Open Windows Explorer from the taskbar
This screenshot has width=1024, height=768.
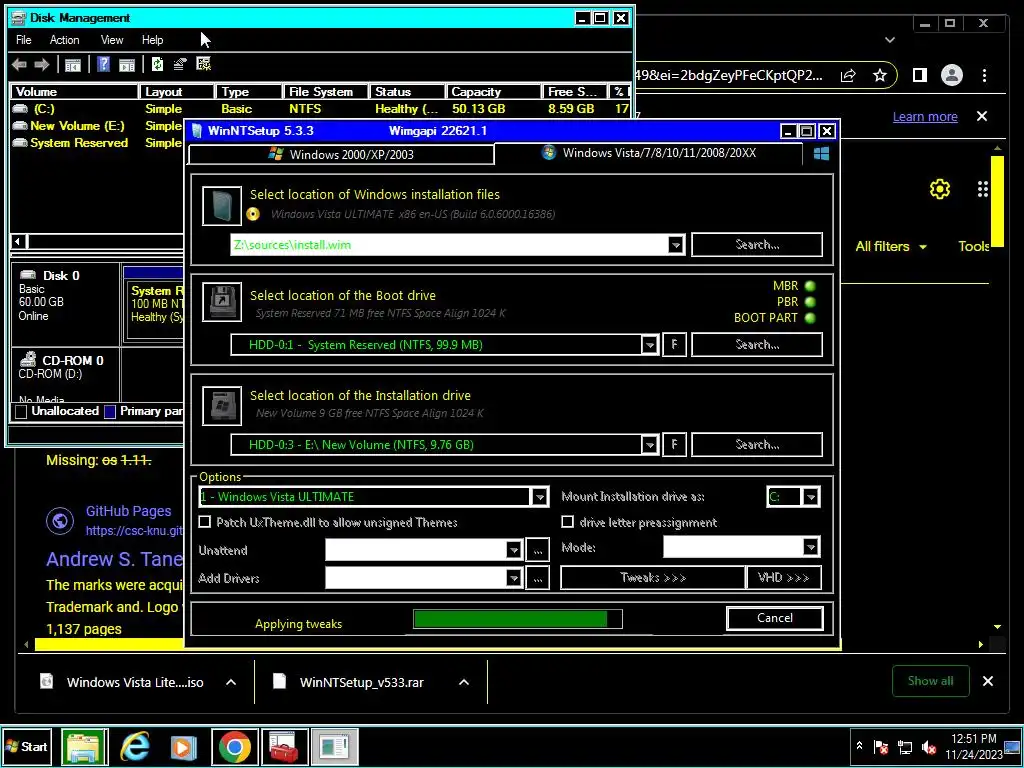(x=85, y=746)
